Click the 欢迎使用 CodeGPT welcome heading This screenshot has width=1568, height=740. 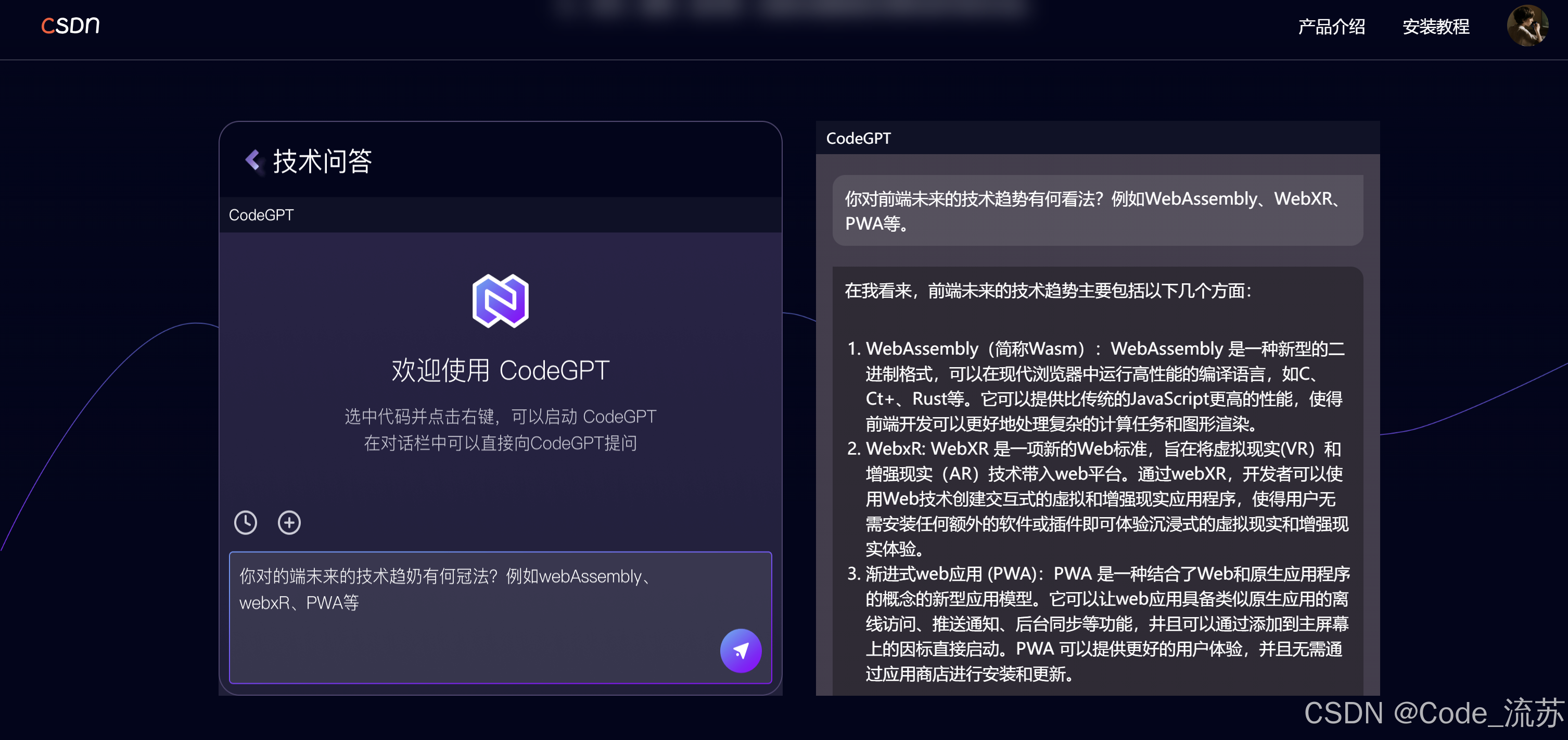click(x=500, y=370)
